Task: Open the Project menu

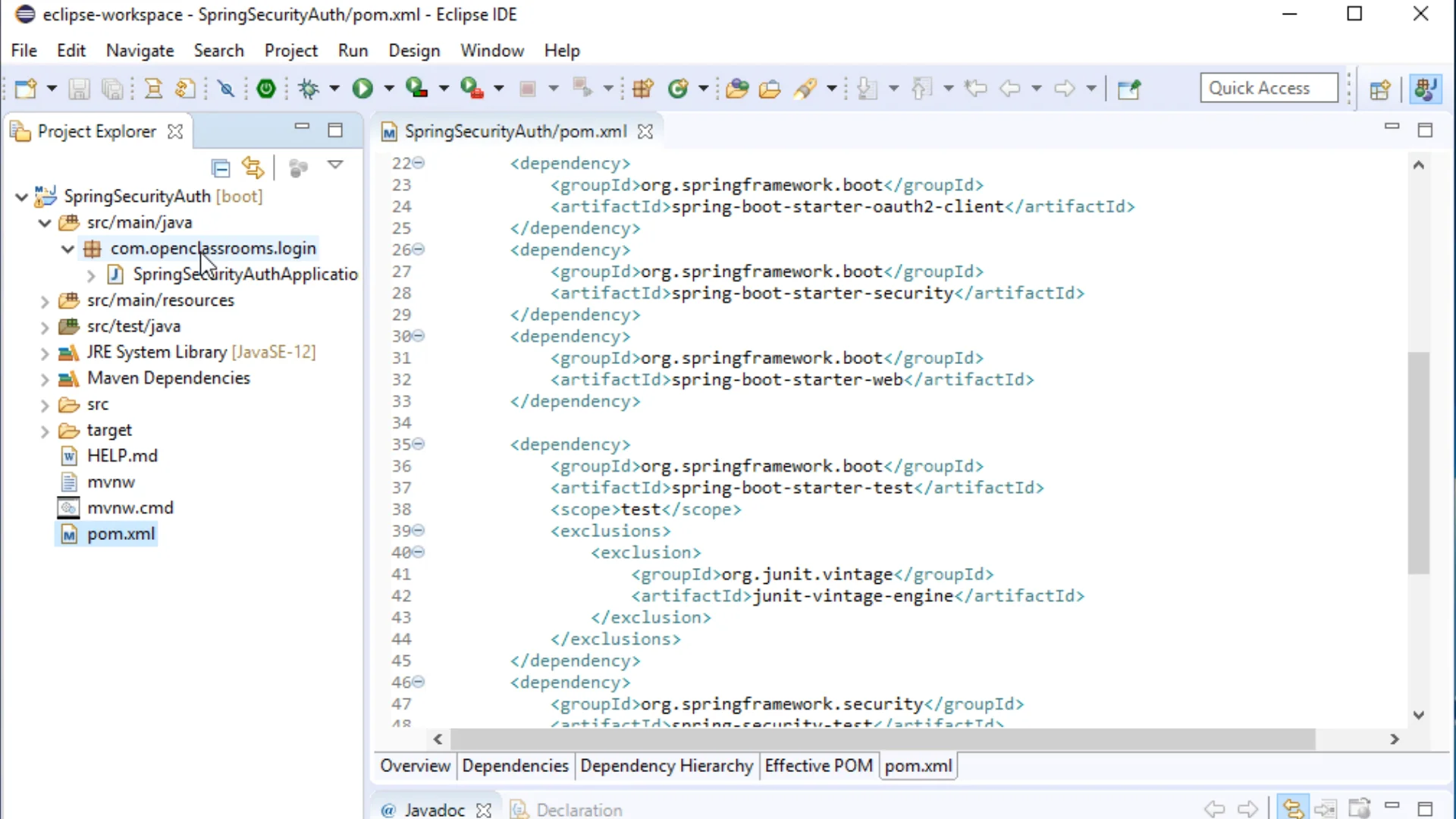Action: (290, 51)
